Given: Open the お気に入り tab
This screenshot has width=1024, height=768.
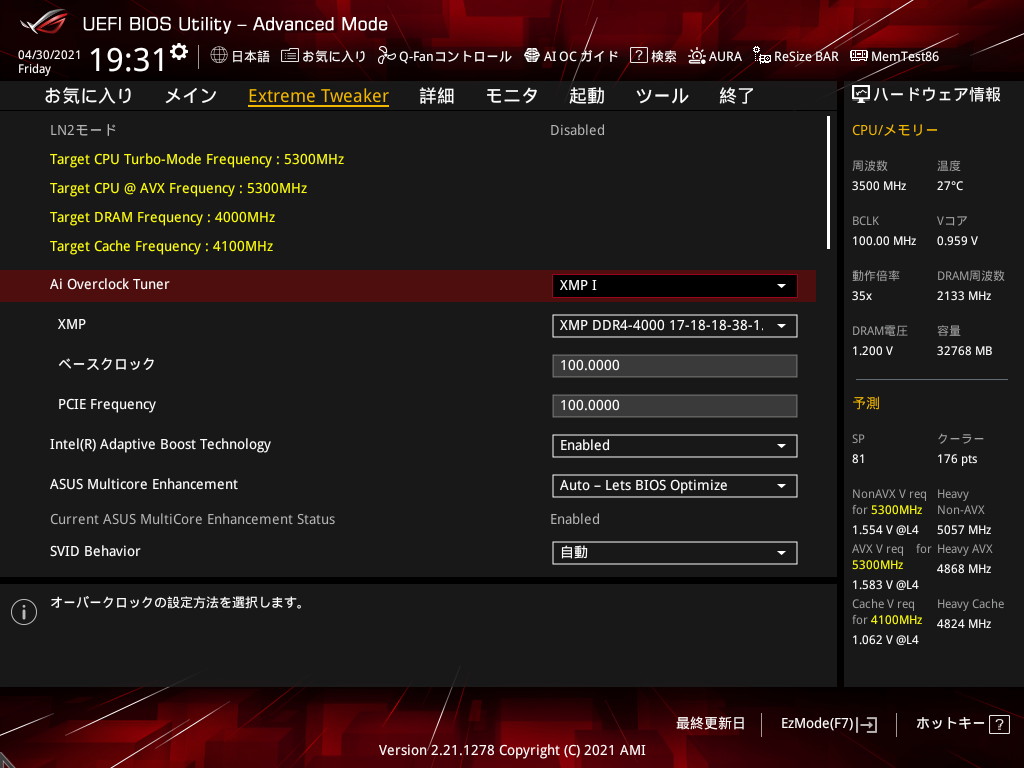Looking at the screenshot, I should click(89, 96).
